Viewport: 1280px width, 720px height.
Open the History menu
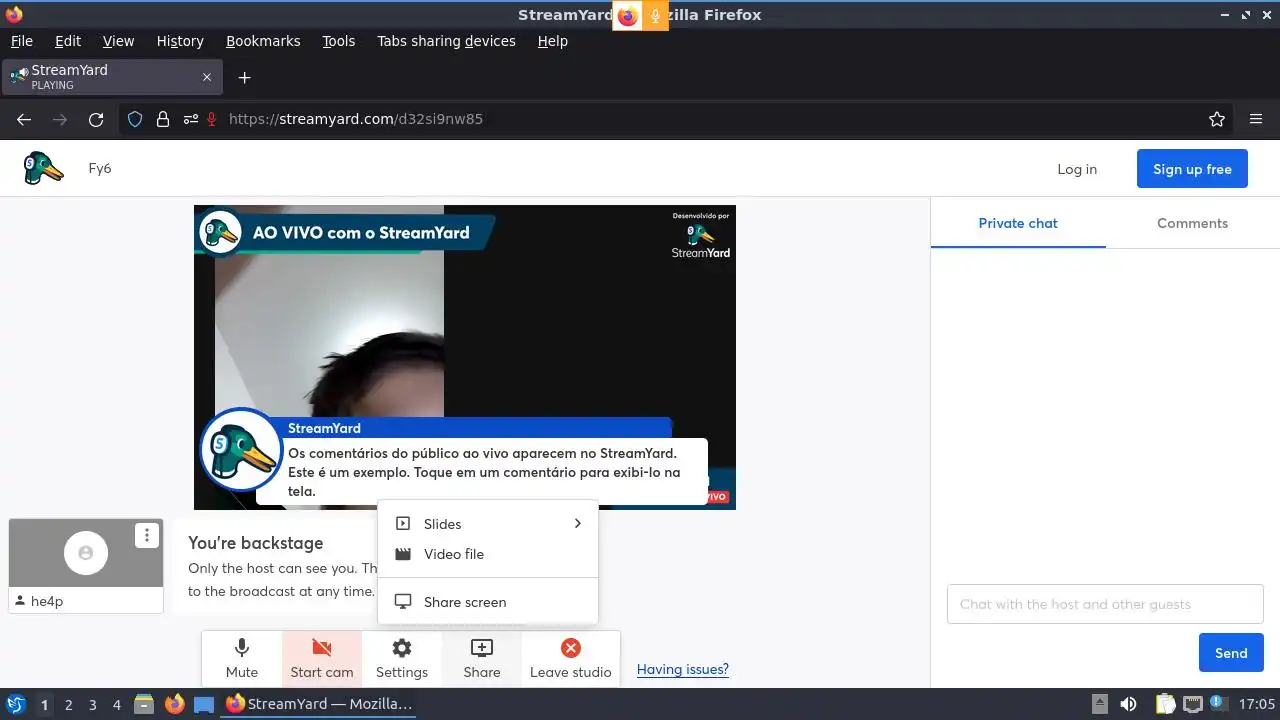[x=180, y=41]
